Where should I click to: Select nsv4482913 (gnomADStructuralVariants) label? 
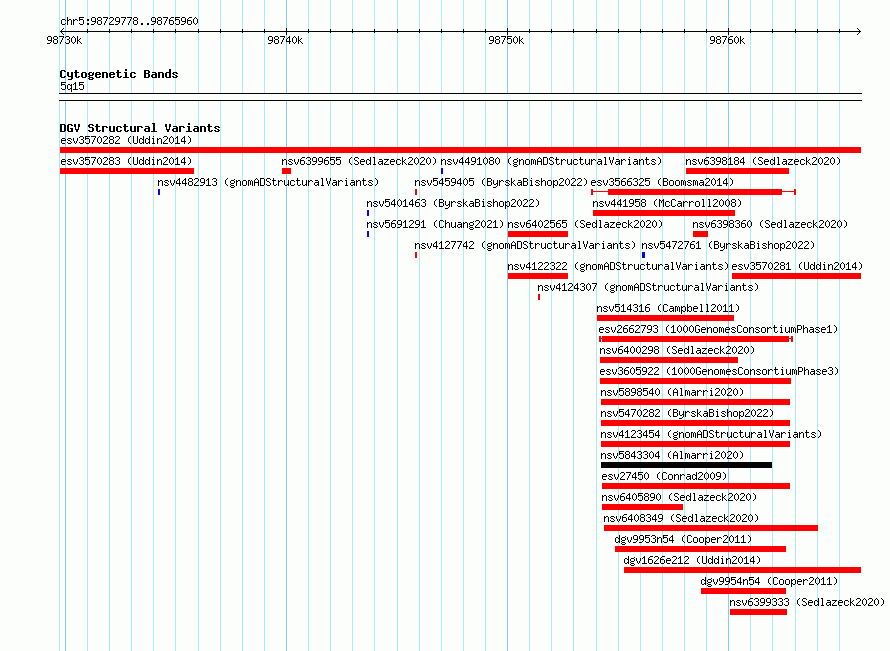point(268,182)
